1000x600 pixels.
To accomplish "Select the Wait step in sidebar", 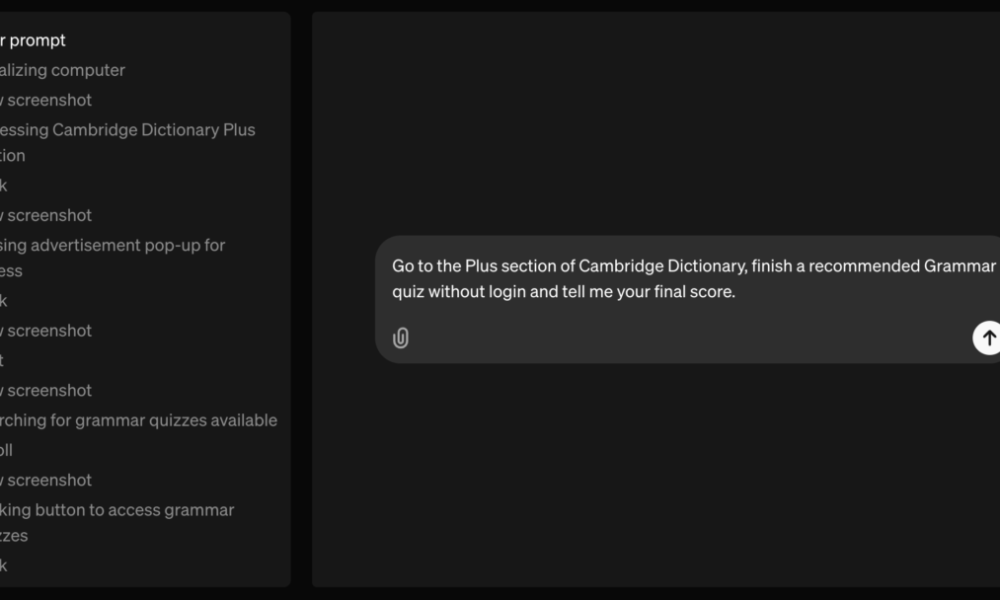I will [x=4, y=360].
